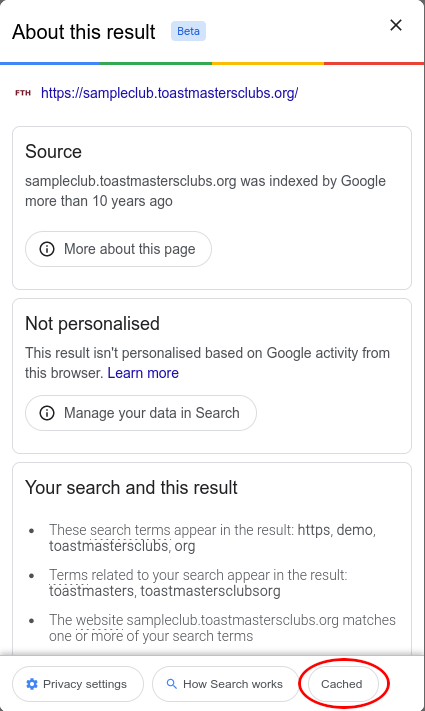The width and height of the screenshot is (425, 711).
Task: Close the About this result panel
Action: (x=396, y=25)
